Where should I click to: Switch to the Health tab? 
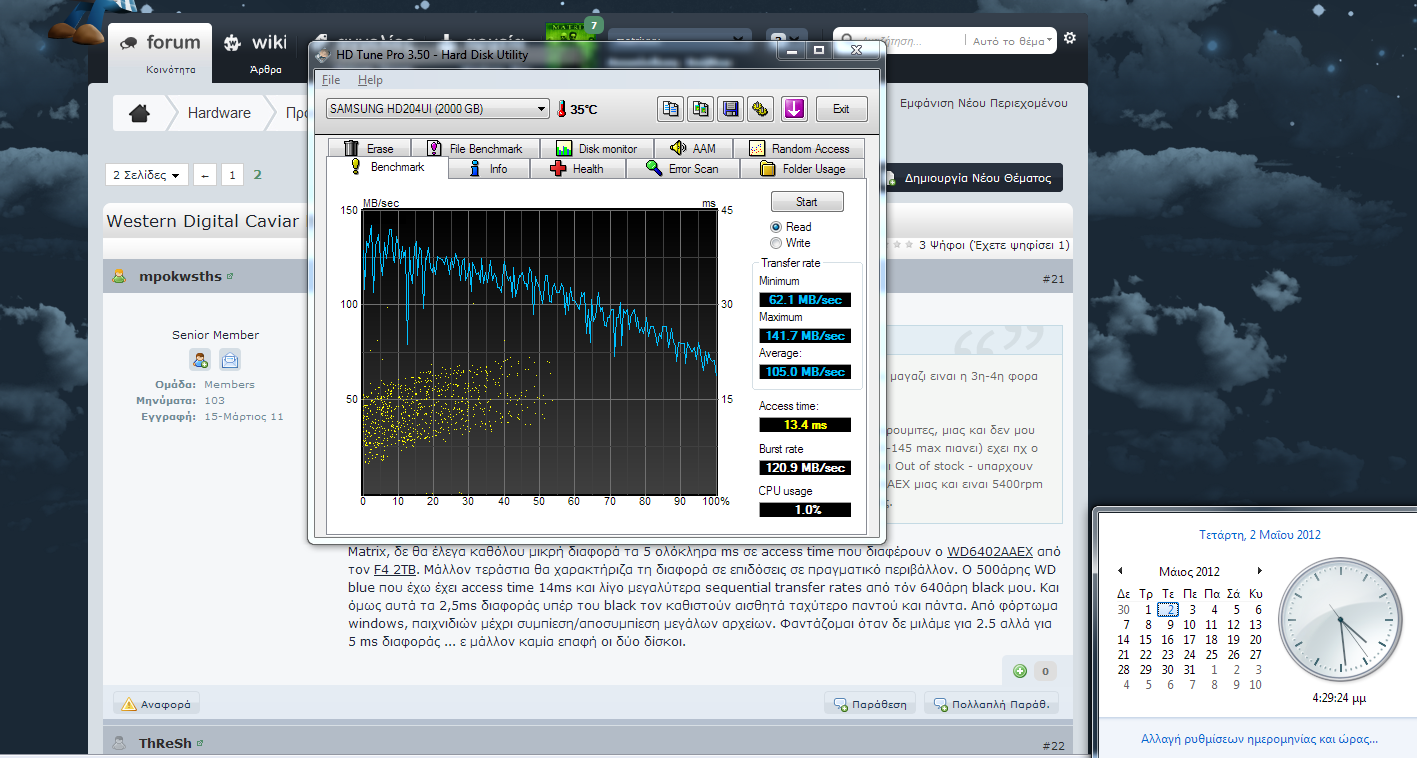pos(577,169)
